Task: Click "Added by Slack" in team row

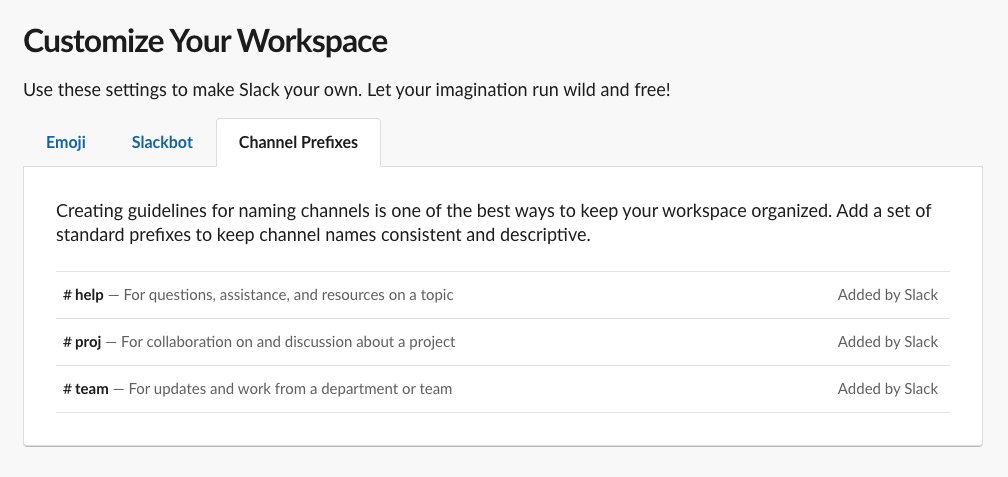Action: point(887,389)
